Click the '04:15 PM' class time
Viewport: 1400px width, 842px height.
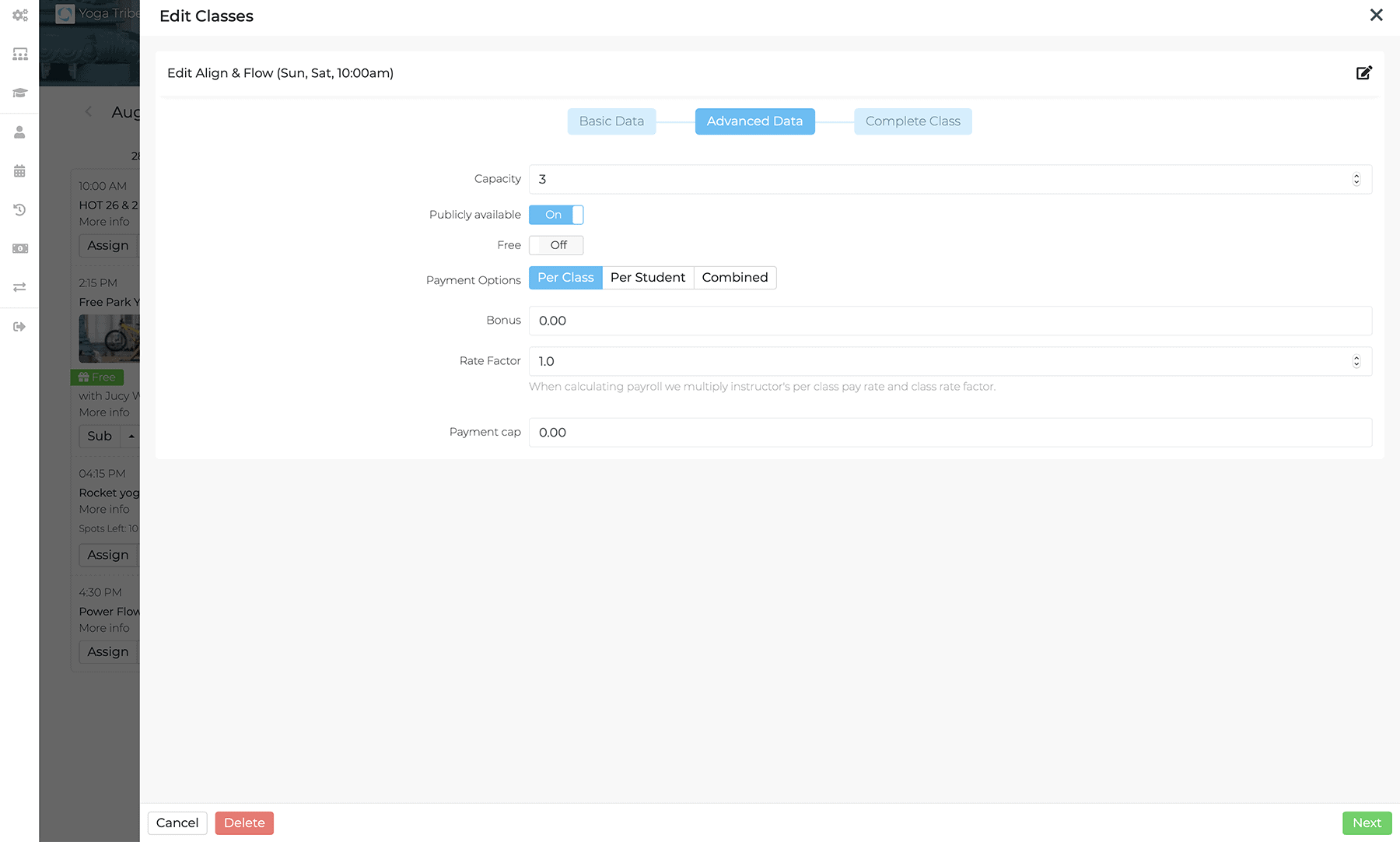(102, 474)
